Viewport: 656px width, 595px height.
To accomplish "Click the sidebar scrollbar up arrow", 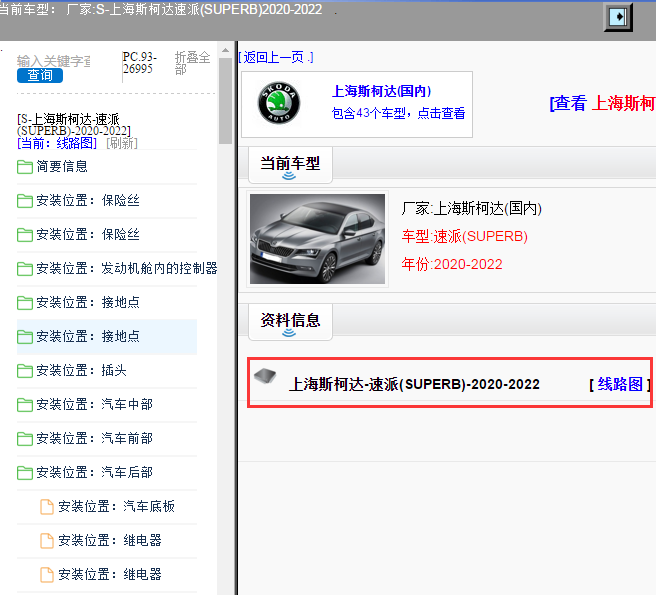I will (226, 50).
